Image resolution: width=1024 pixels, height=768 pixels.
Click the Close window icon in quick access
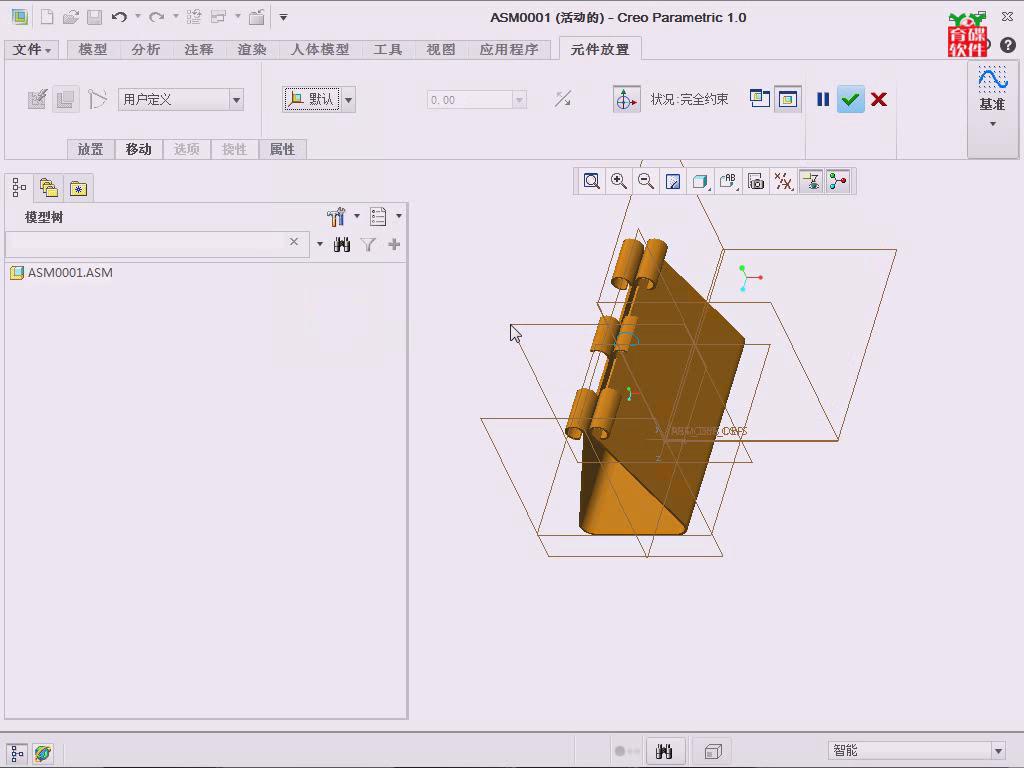pyautogui.click(x=257, y=17)
